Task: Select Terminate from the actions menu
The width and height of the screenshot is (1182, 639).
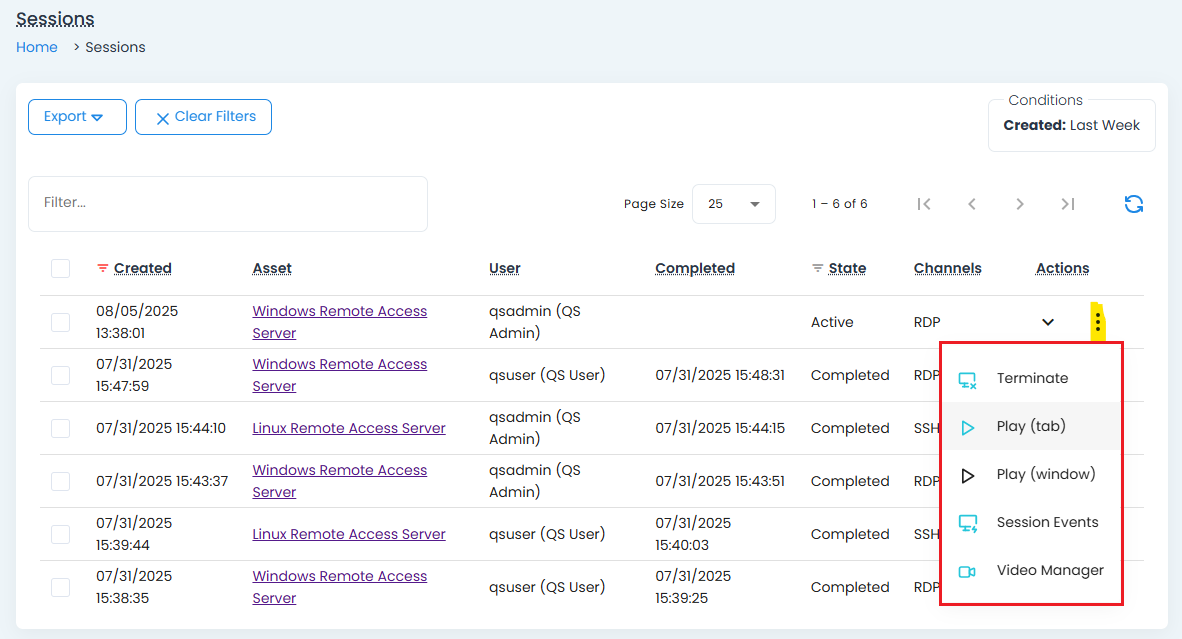Action: (x=1031, y=378)
